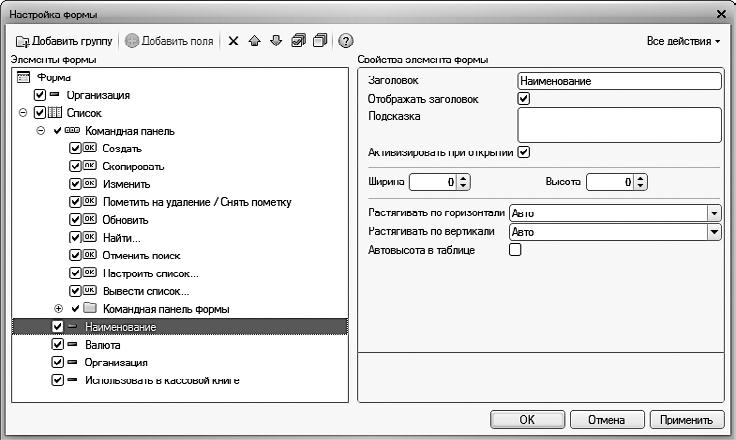
Task: Enable the Автовысота в таблице checkbox
Action: [516, 250]
